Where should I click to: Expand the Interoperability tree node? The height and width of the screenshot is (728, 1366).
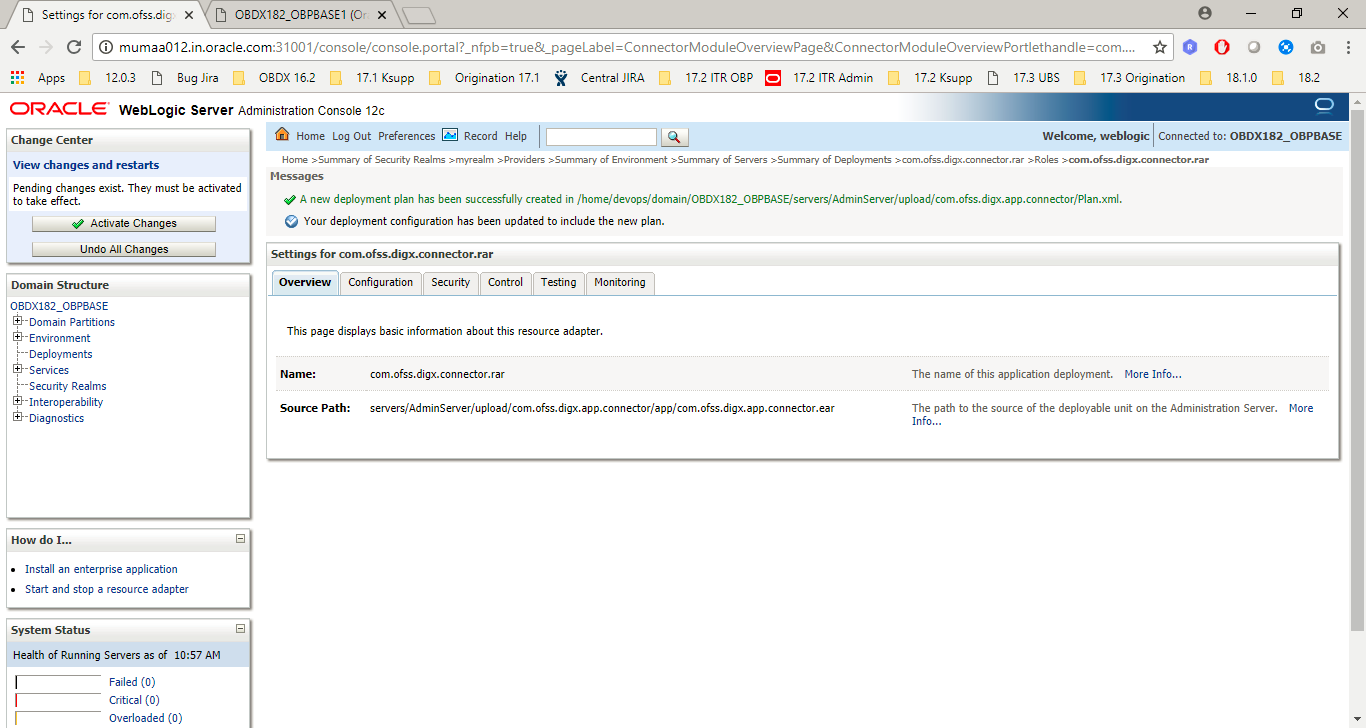pos(18,401)
